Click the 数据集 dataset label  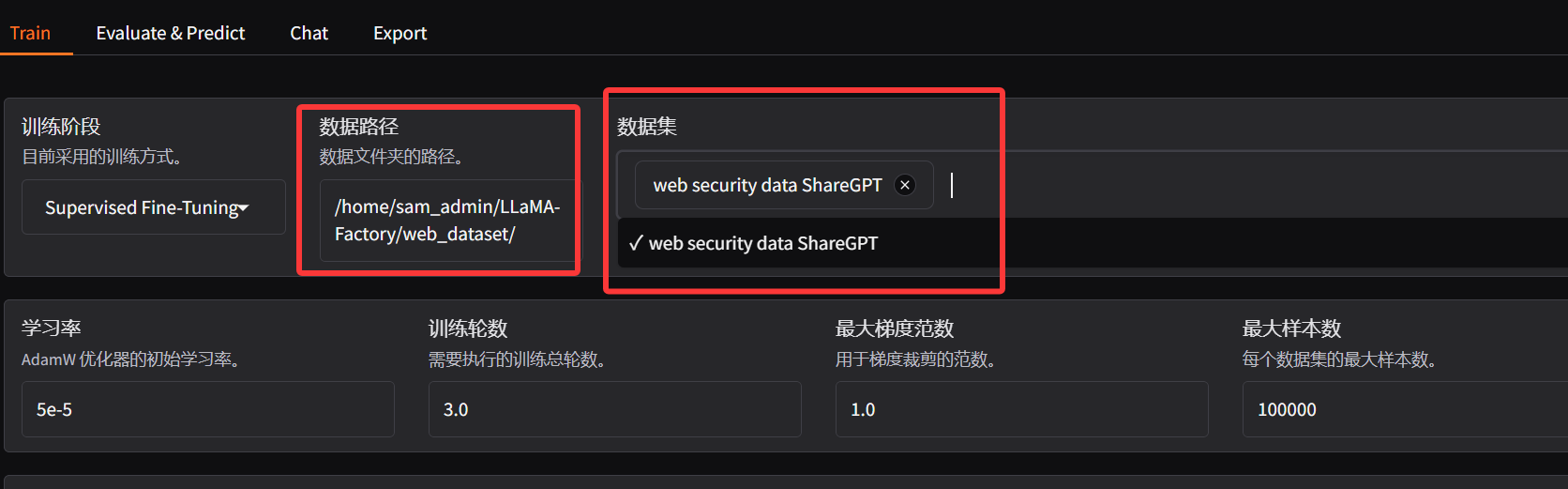(x=647, y=127)
